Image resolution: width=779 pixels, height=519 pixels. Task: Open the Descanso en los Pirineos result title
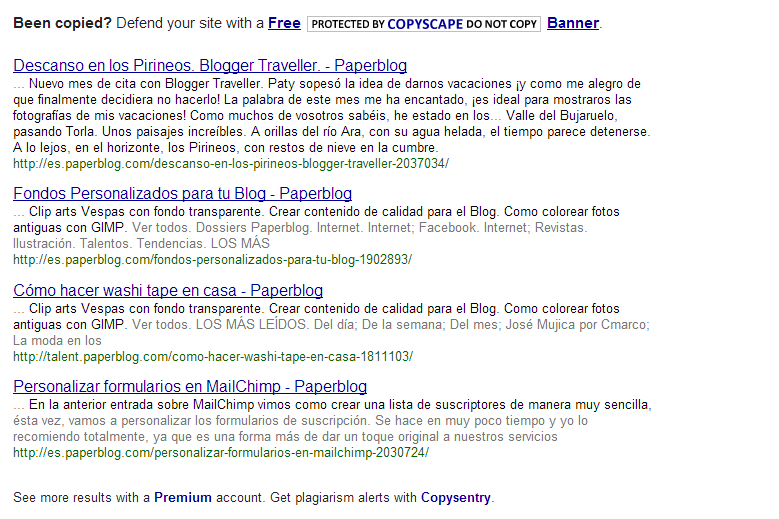point(210,65)
